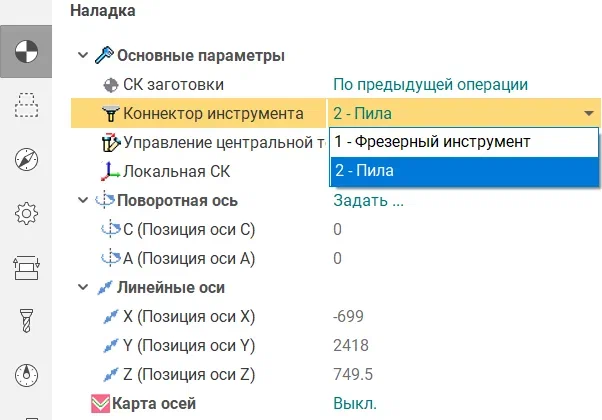Click По предыдущей операции value
602x420 pixels.
[430, 84]
